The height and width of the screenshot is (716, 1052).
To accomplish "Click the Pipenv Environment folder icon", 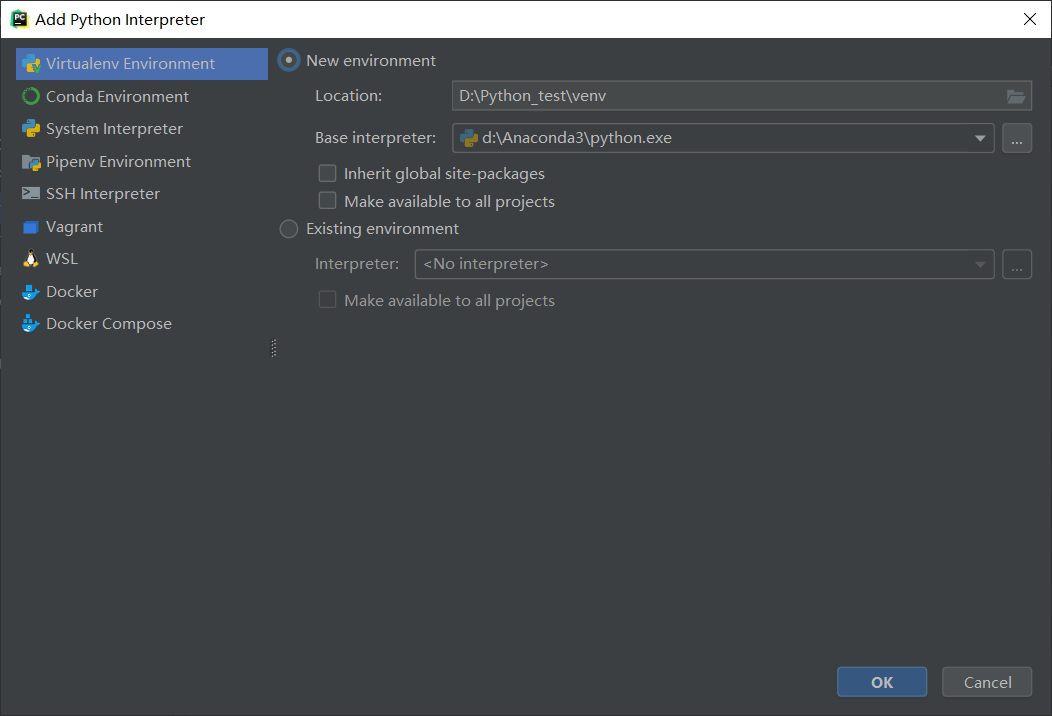I will 31,162.
